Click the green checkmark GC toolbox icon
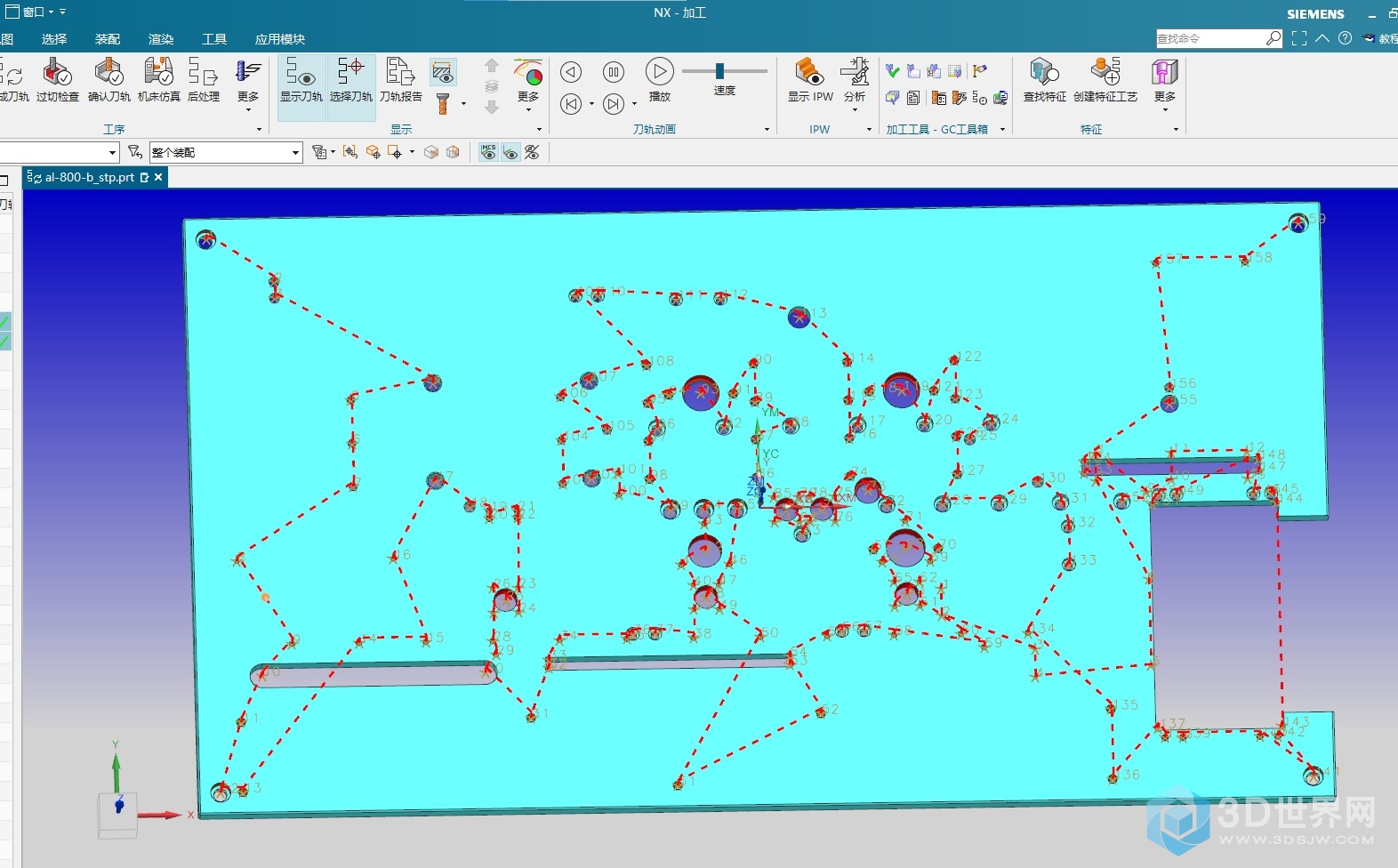 [892, 71]
